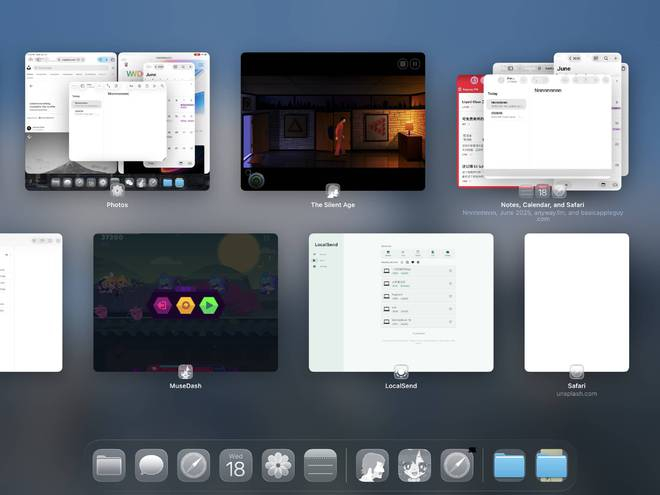The image size is (660, 495).
Task: Open the Photos app group card
Action: (x=117, y=121)
